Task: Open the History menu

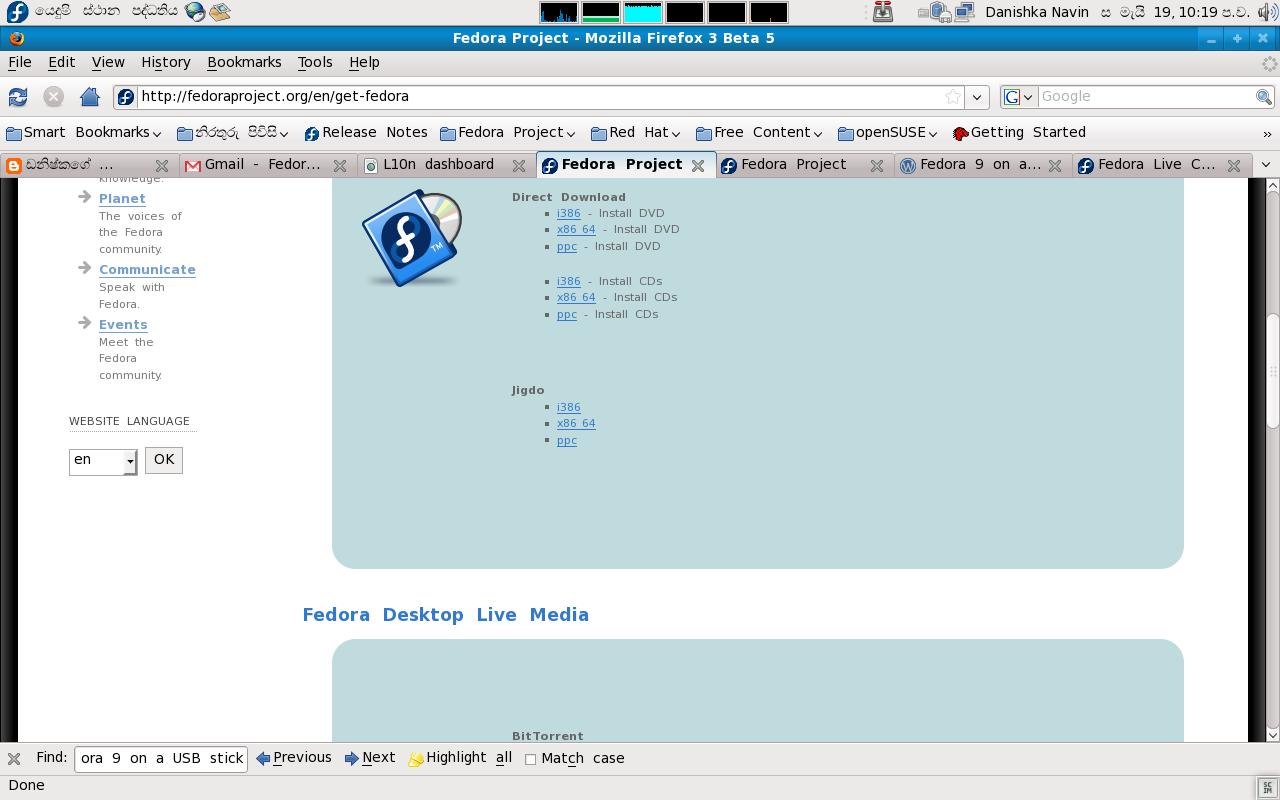Action: coord(166,62)
